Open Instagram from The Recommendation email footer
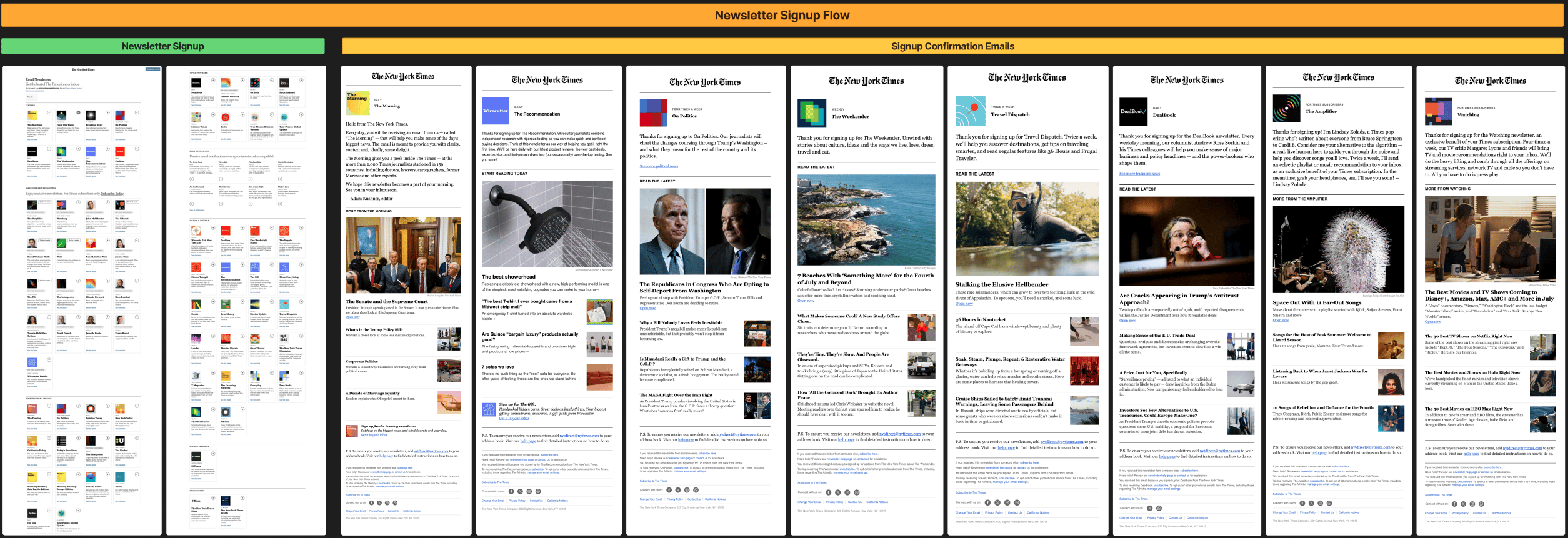Screen dimensions: 1568x538 (x=529, y=491)
